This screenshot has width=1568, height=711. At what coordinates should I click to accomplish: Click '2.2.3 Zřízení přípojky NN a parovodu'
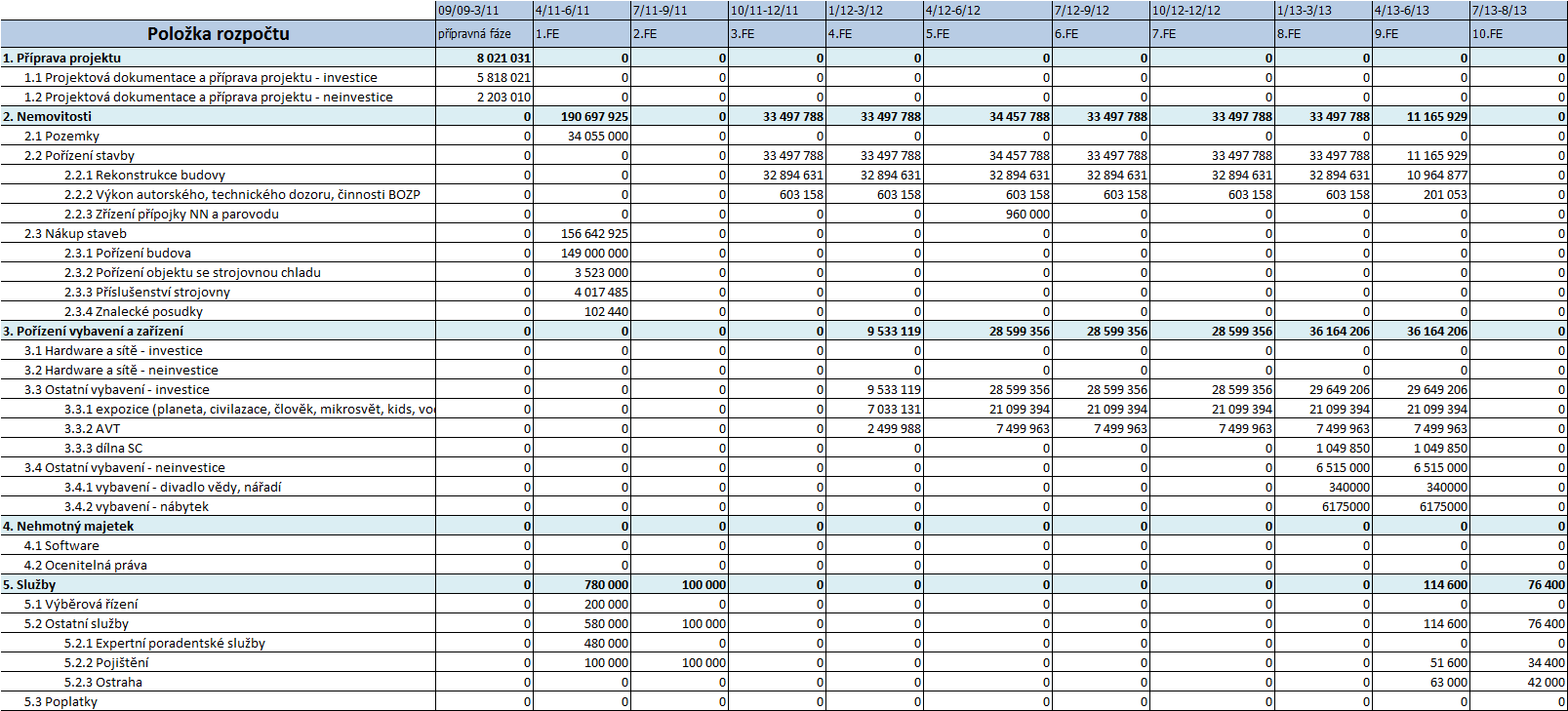coord(172,214)
